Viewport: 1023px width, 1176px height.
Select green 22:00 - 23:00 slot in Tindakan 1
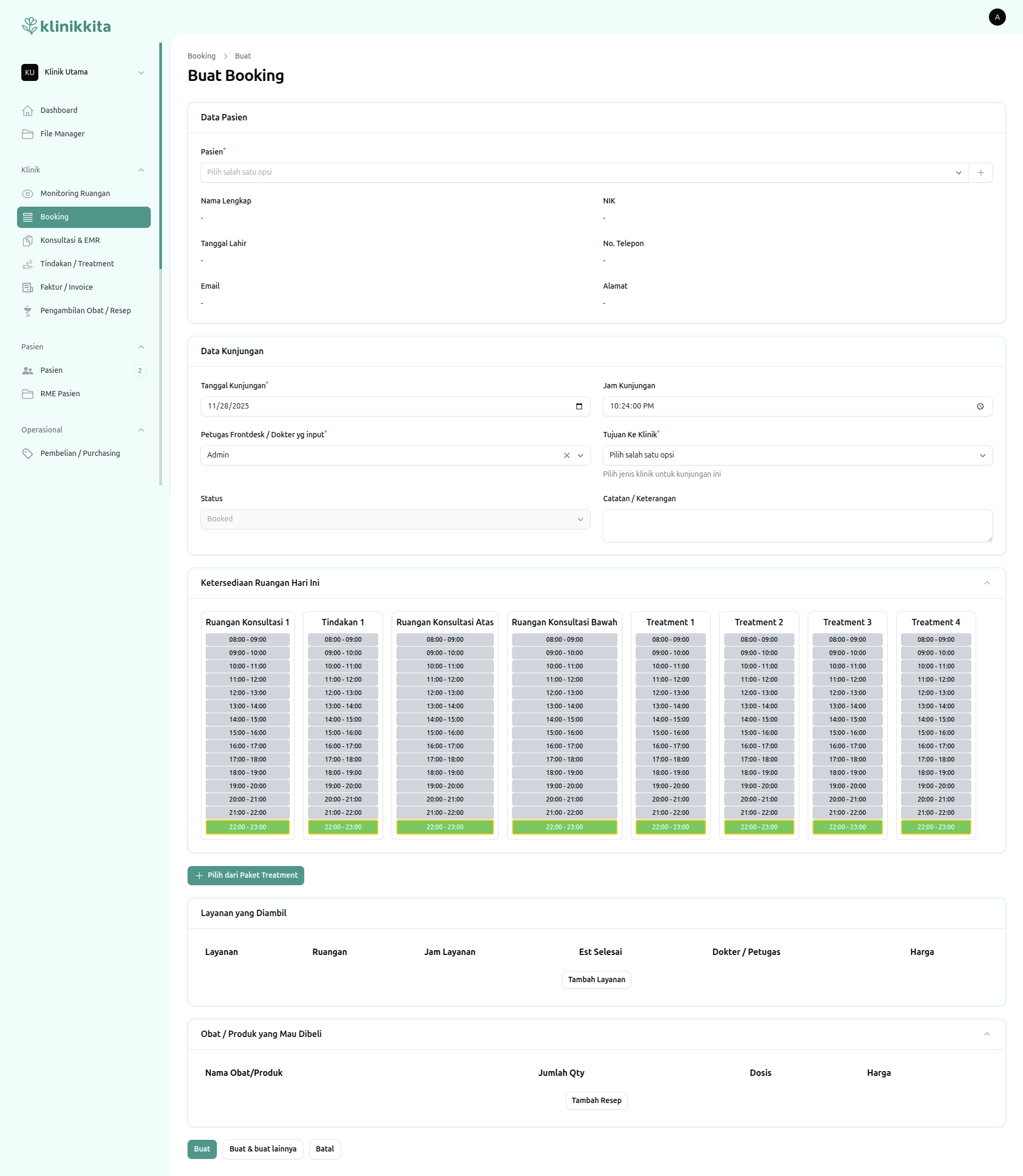[x=343, y=827]
